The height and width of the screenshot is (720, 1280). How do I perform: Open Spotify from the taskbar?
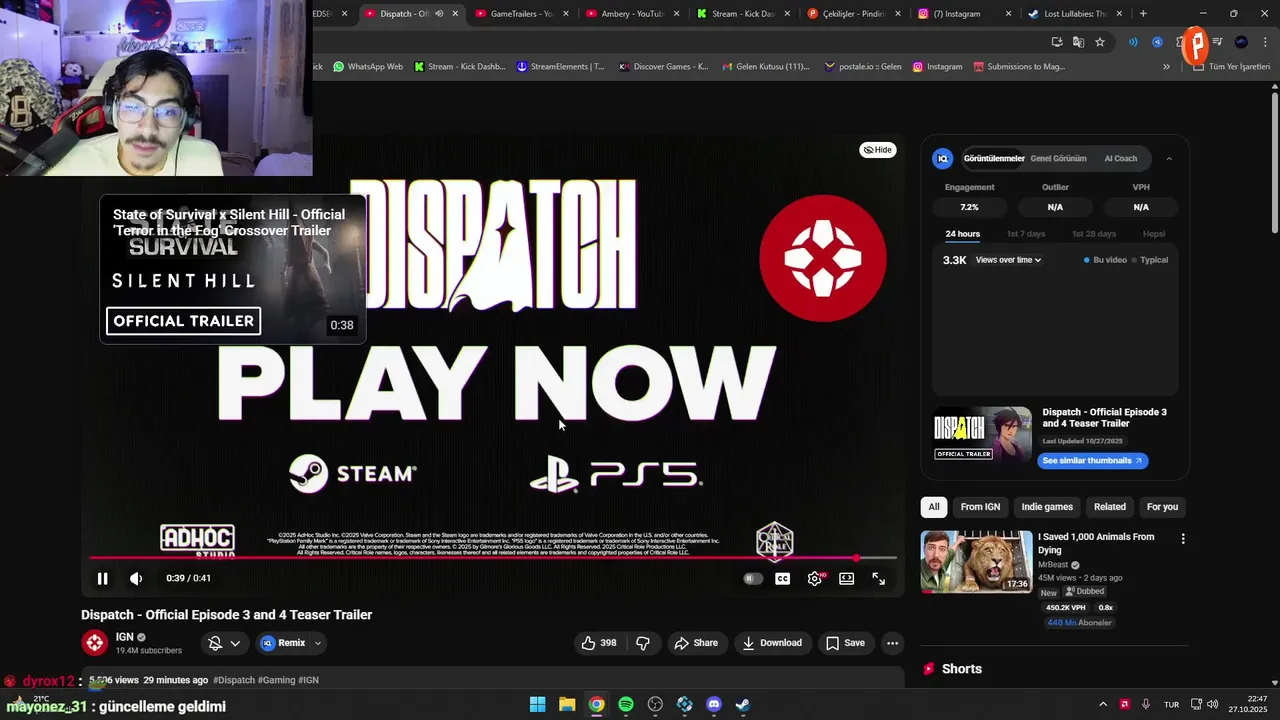pyautogui.click(x=626, y=705)
